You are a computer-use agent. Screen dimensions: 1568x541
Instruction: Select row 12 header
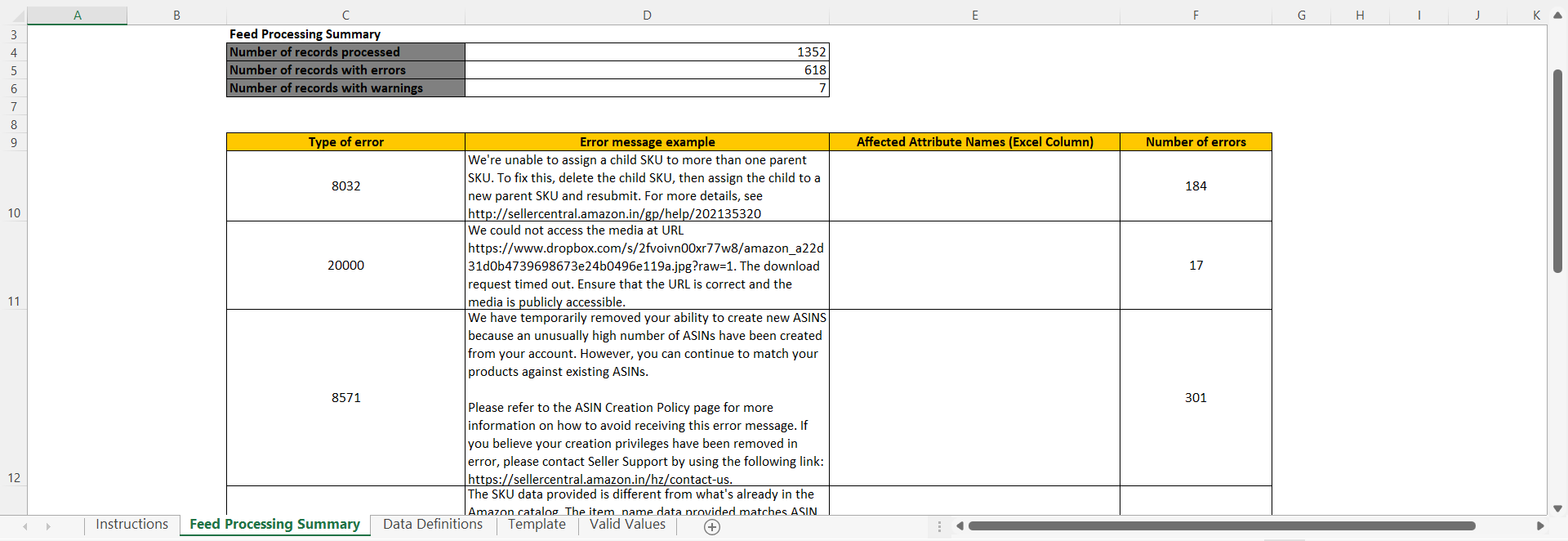(14, 398)
